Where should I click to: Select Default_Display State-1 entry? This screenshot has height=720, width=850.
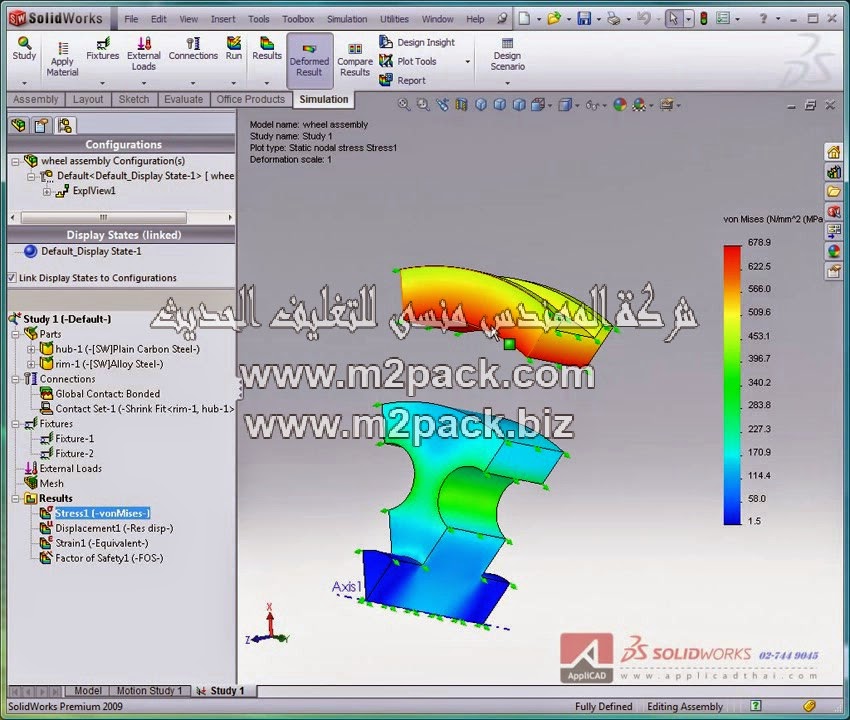click(x=91, y=251)
